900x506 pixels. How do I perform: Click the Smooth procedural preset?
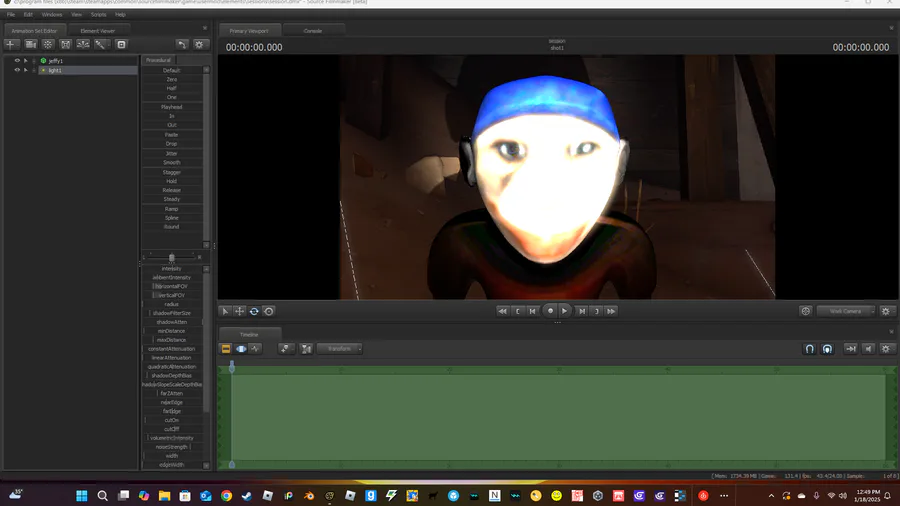(x=172, y=162)
